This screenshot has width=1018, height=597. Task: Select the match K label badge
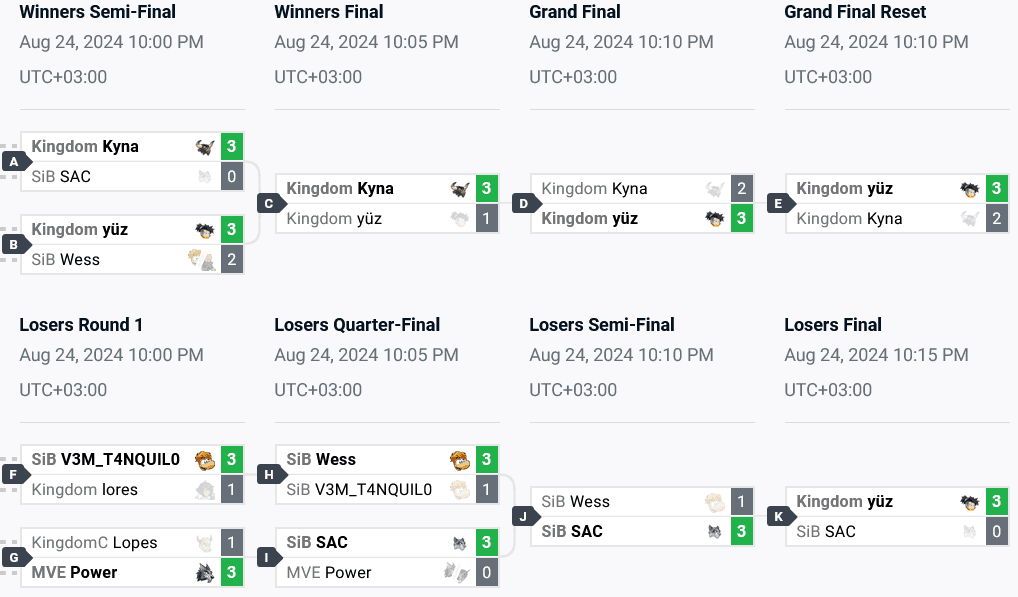click(778, 516)
